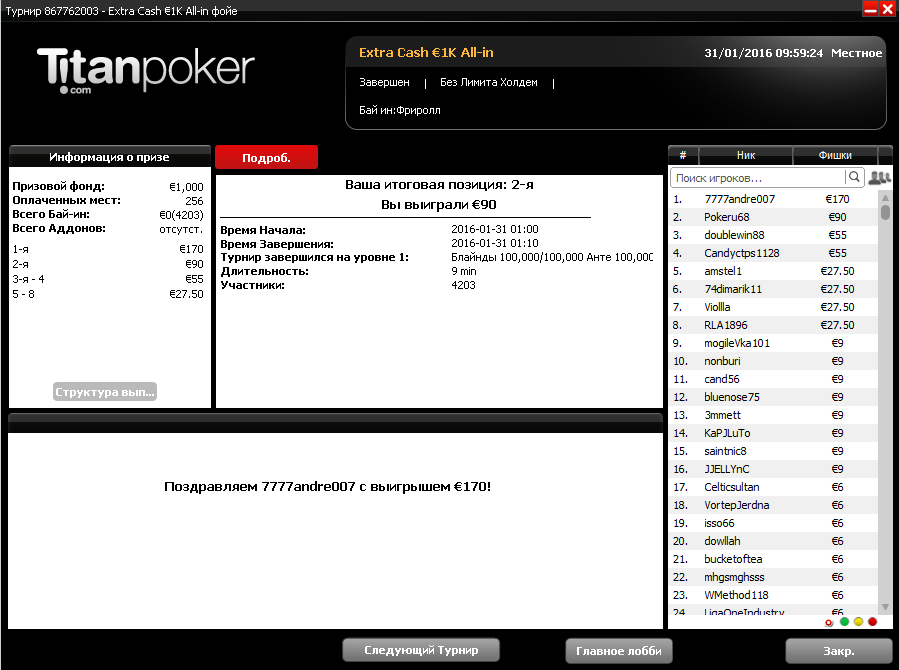Image resolution: width=900 pixels, height=670 pixels.
Task: Click the Длительность value 9 min
Action: 464,271
